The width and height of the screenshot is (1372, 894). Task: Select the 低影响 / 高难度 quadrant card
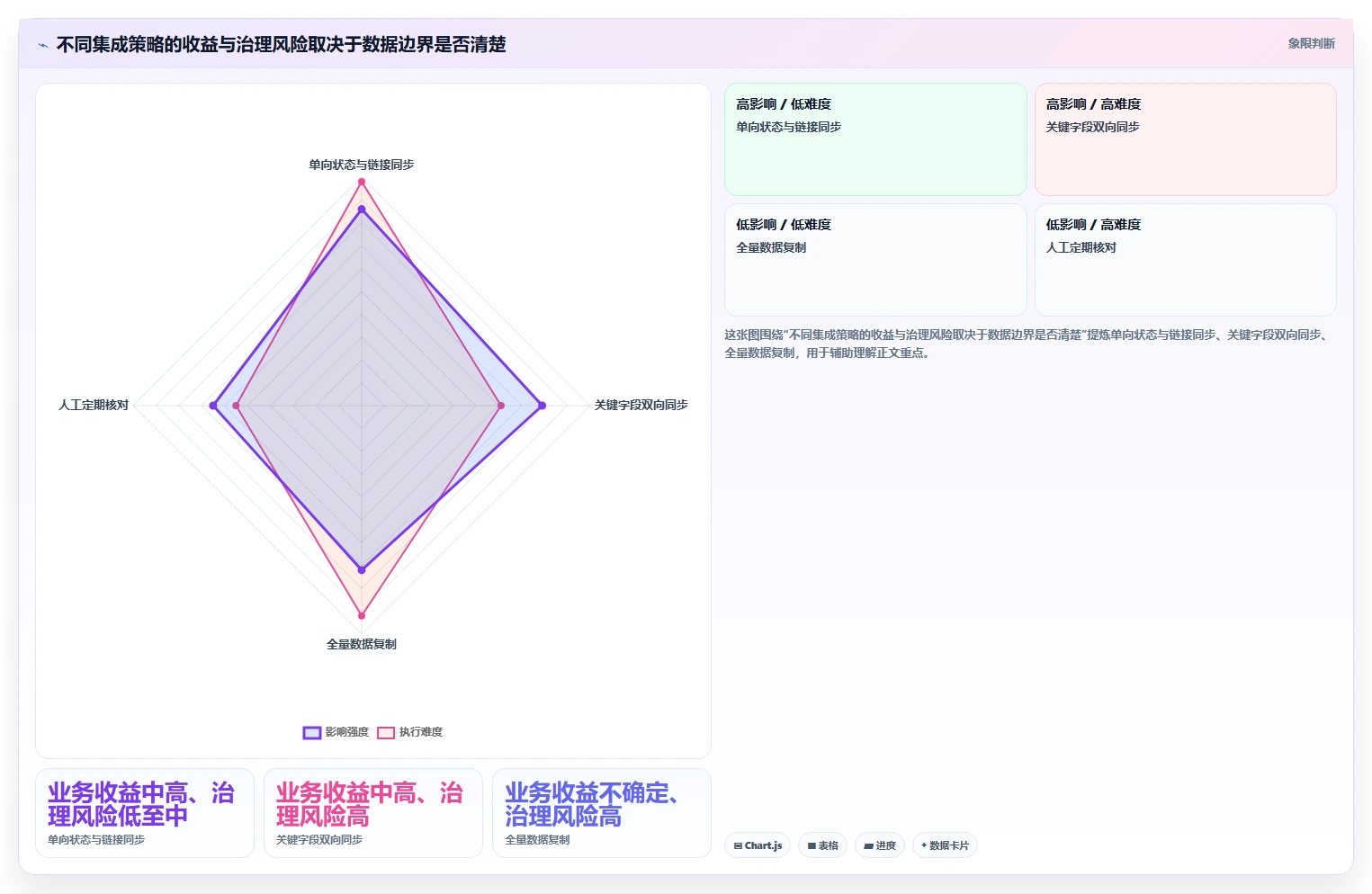pyautogui.click(x=1185, y=260)
